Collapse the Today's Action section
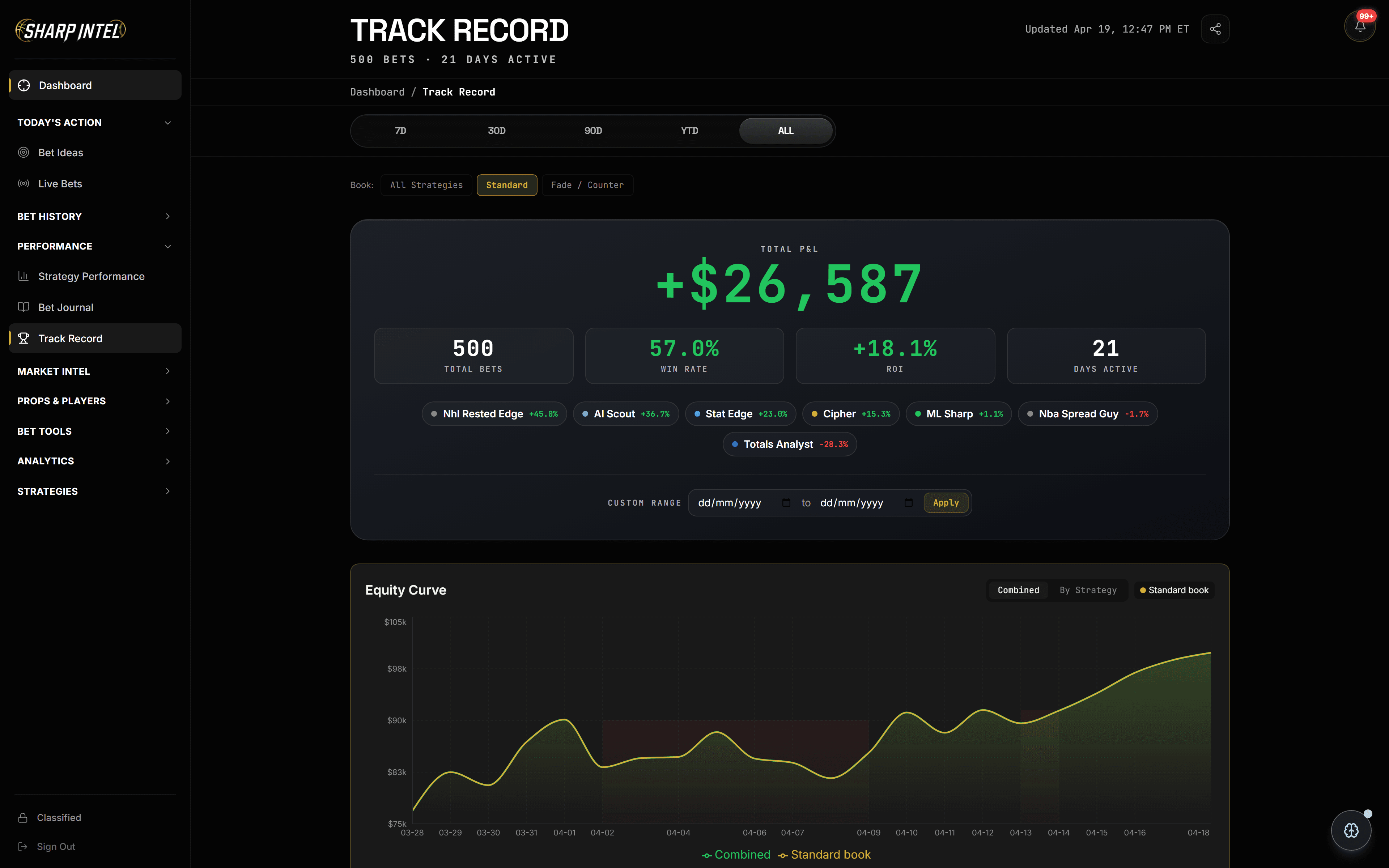Viewport: 1389px width, 868px height. pos(95,123)
